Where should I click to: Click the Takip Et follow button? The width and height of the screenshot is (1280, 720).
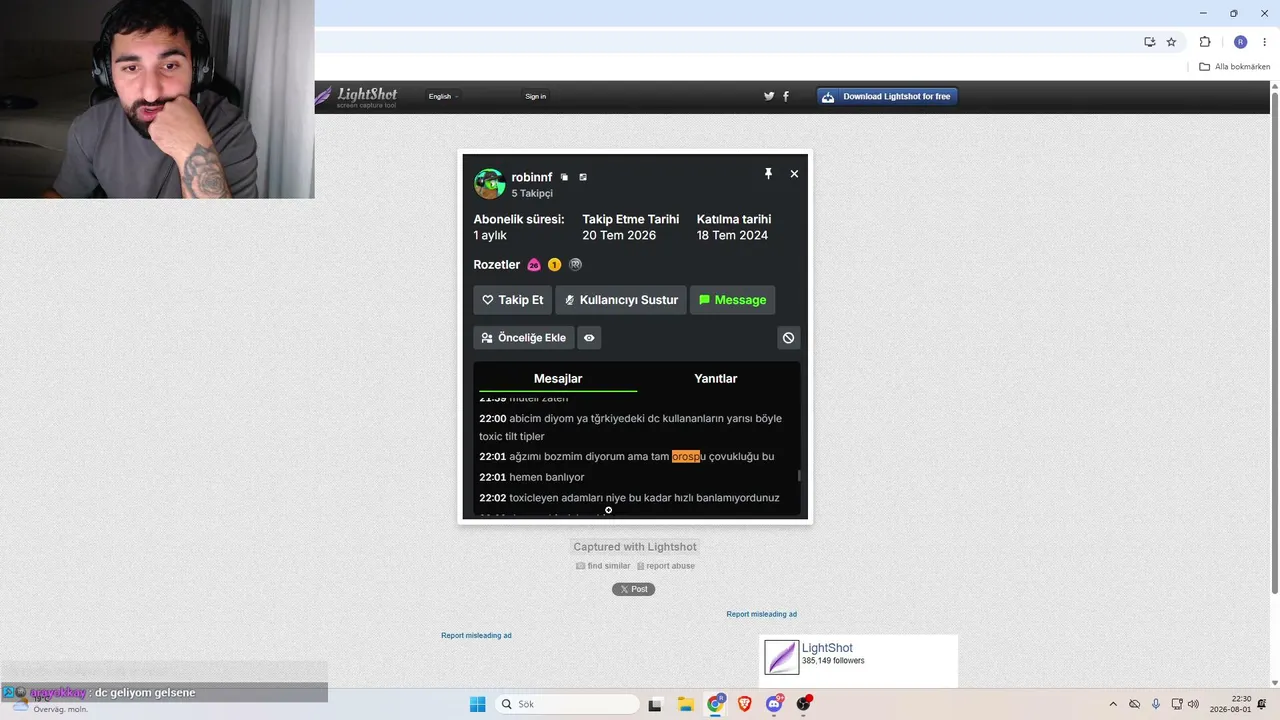(x=512, y=300)
